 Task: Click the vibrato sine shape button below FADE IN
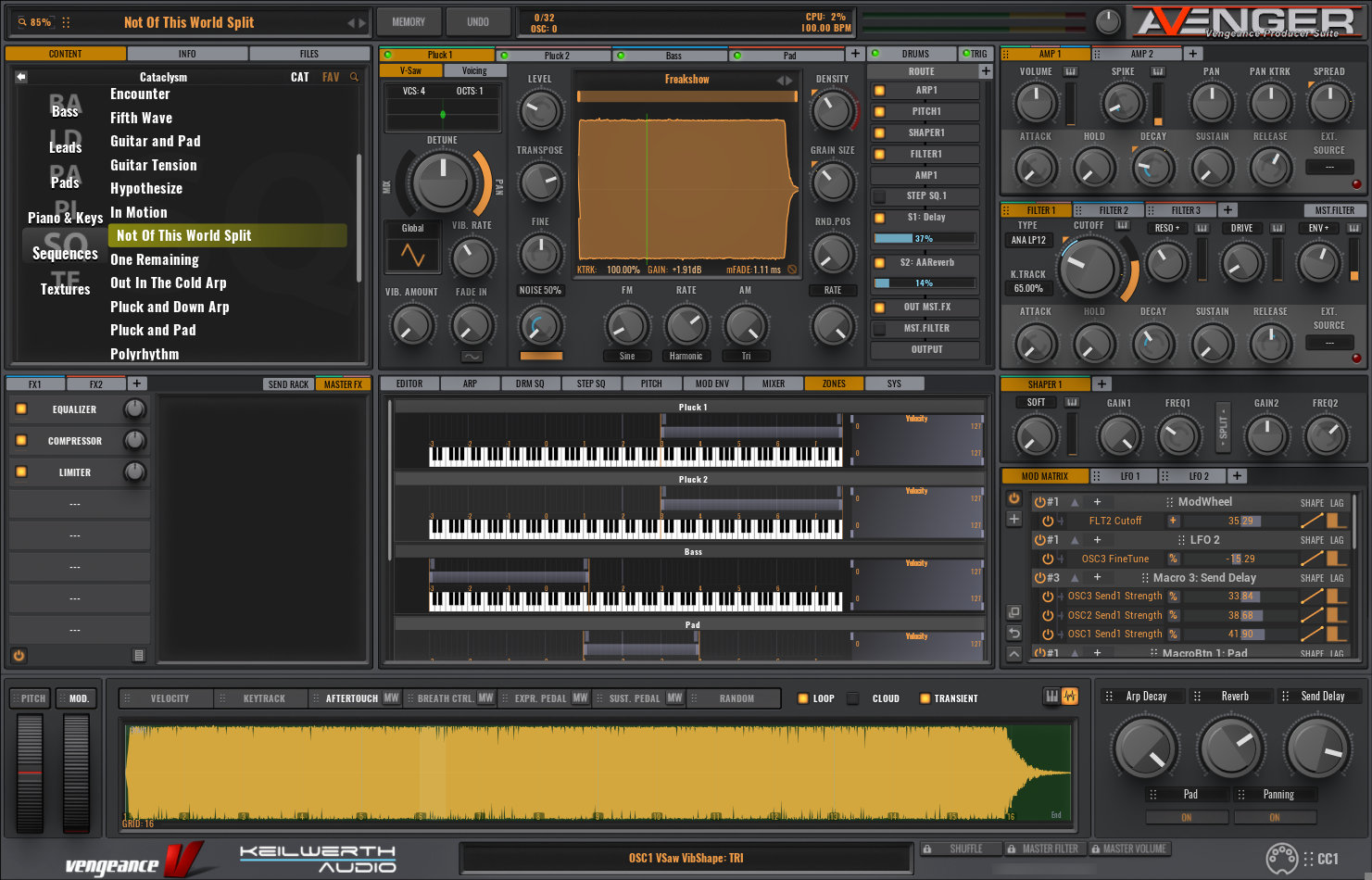coord(472,357)
